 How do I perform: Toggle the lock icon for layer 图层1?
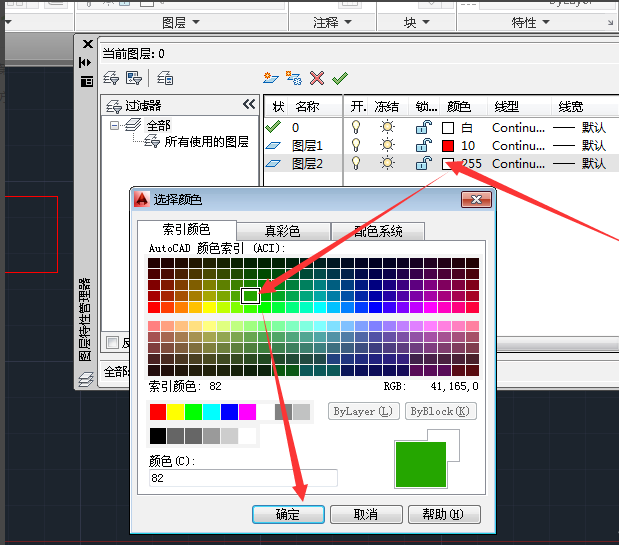(424, 145)
